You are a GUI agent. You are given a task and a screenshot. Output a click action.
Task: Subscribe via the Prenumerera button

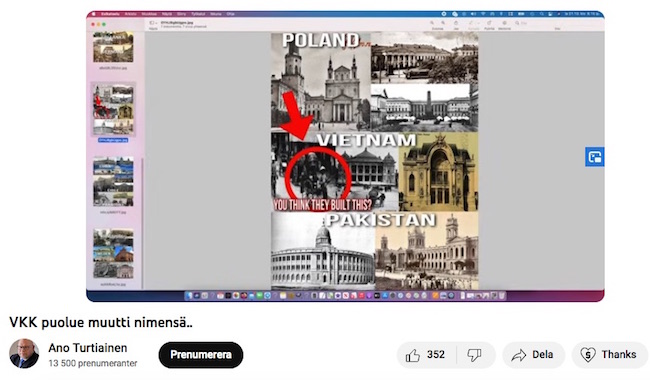click(x=201, y=355)
